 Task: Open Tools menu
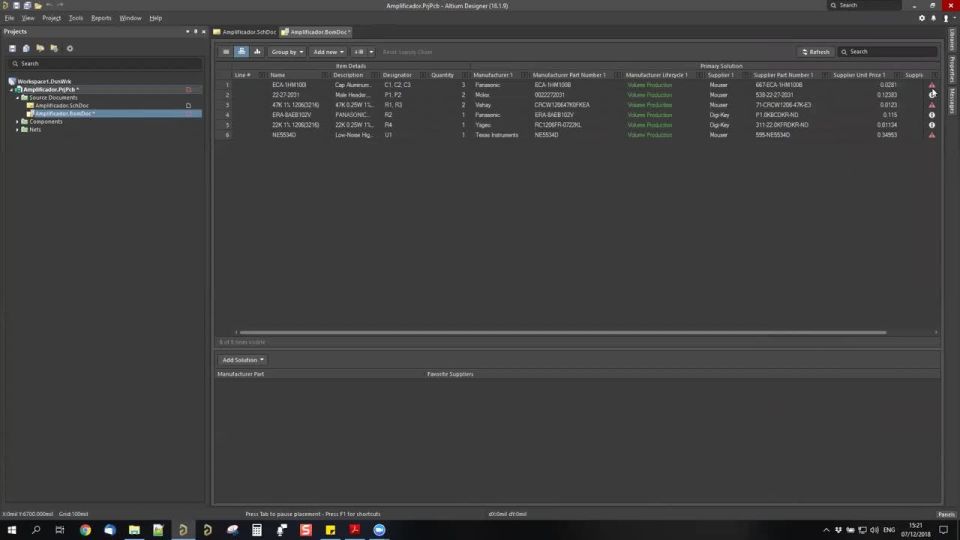click(76, 18)
